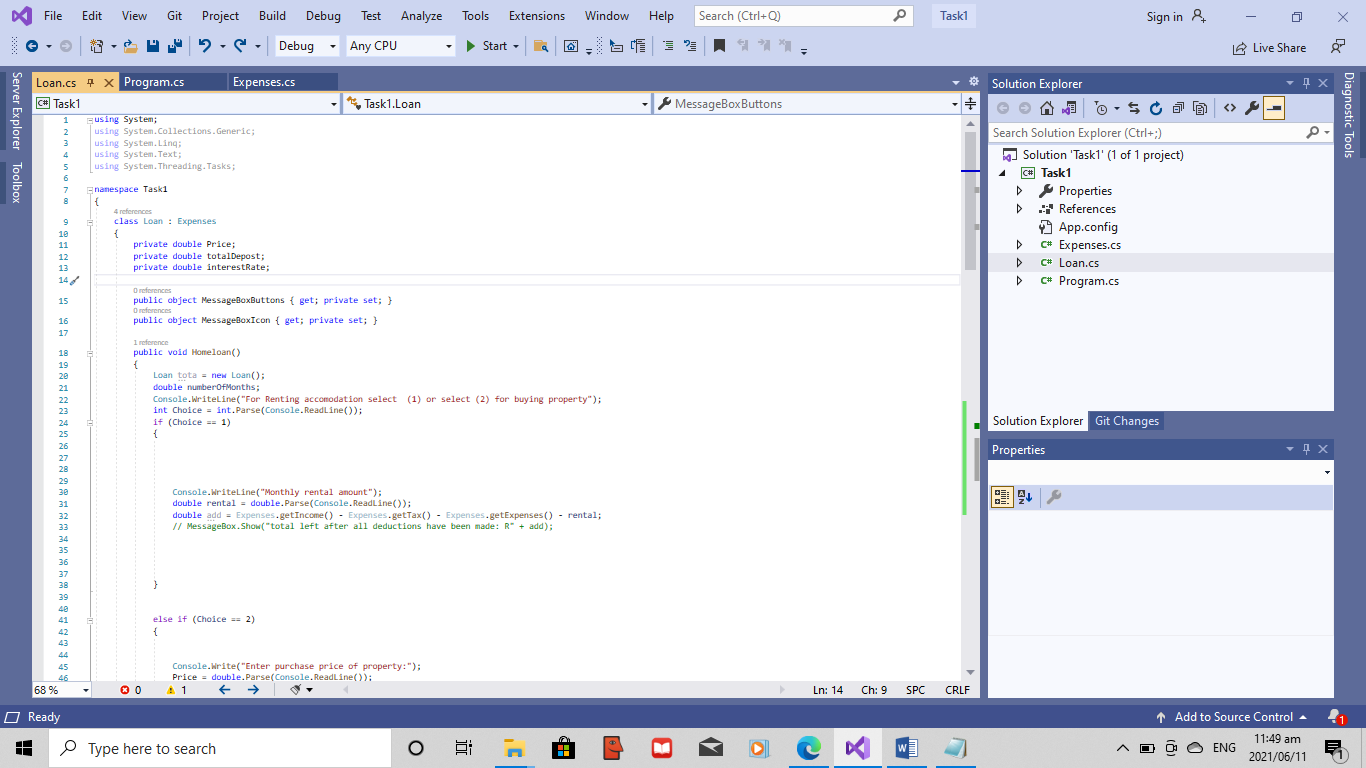The height and width of the screenshot is (768, 1366).
Task: Toggle Show All Files in Solution Explorer
Action: pyautogui.click(x=1200, y=108)
